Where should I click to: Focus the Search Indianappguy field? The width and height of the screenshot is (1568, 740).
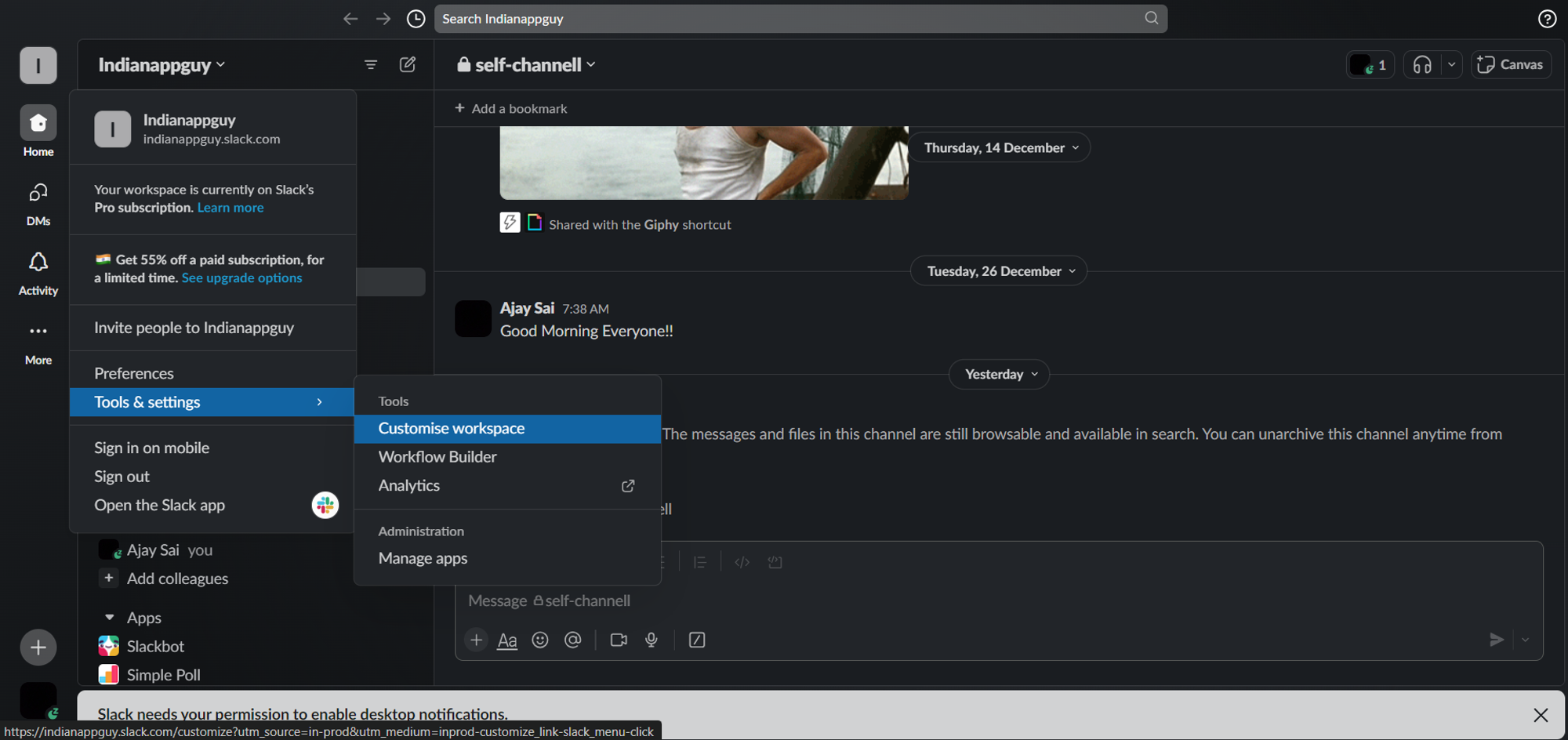click(800, 19)
